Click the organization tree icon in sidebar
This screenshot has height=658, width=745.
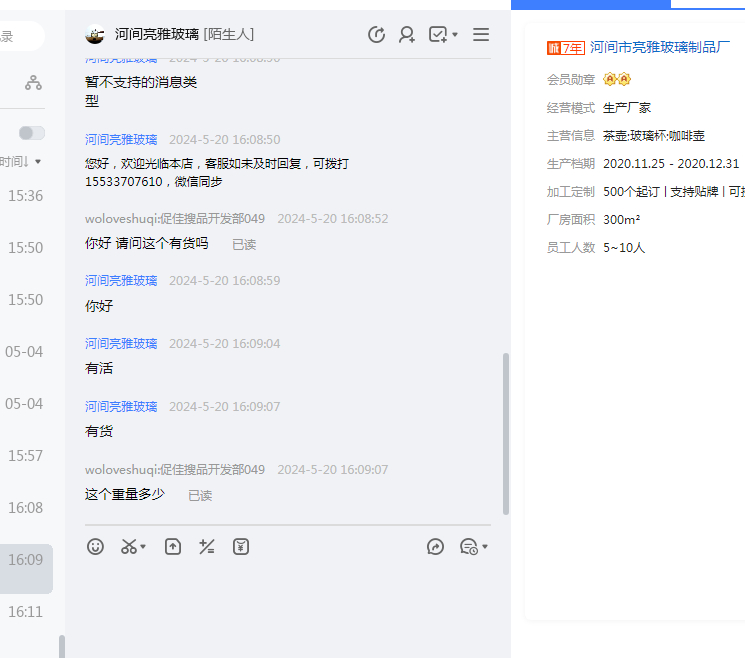(33, 83)
